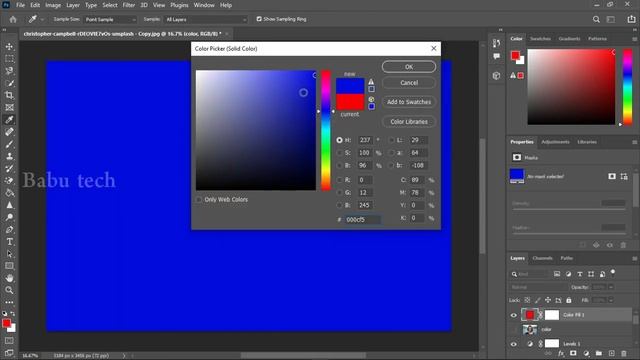Click the red current color swatch
Screen dimensions: 640x360
pyautogui.click(x=350, y=102)
